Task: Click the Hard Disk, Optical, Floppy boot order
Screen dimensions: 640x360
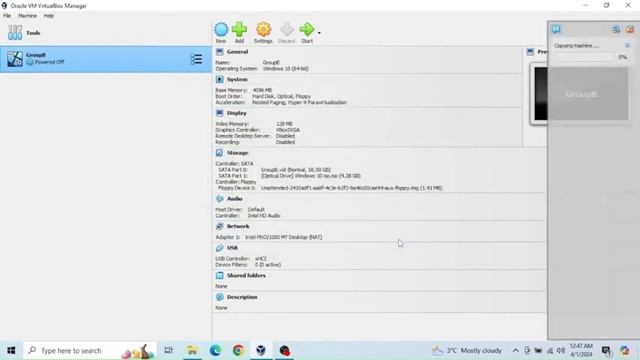Action: [x=281, y=96]
